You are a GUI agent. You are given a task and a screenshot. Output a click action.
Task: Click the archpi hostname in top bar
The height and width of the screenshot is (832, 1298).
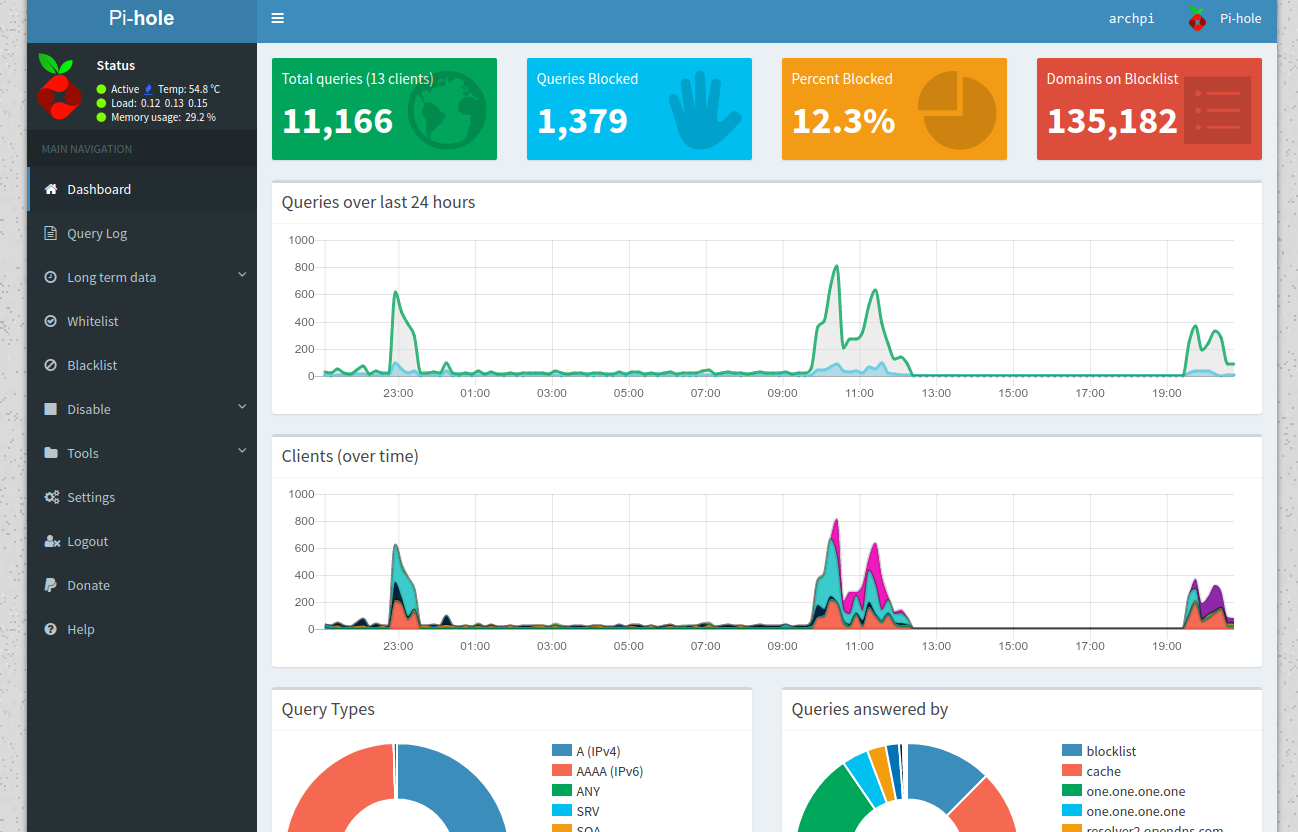click(1131, 19)
